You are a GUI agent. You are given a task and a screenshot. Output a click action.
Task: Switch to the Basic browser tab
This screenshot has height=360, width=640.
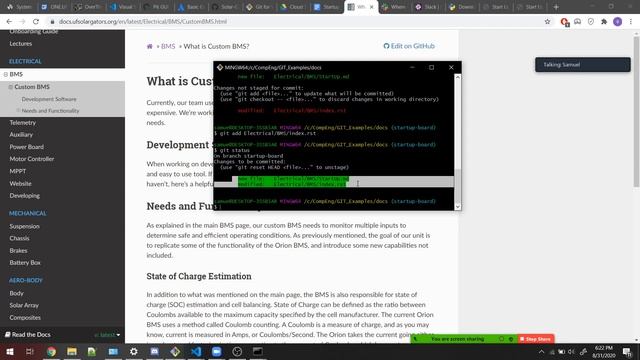click(x=191, y=7)
